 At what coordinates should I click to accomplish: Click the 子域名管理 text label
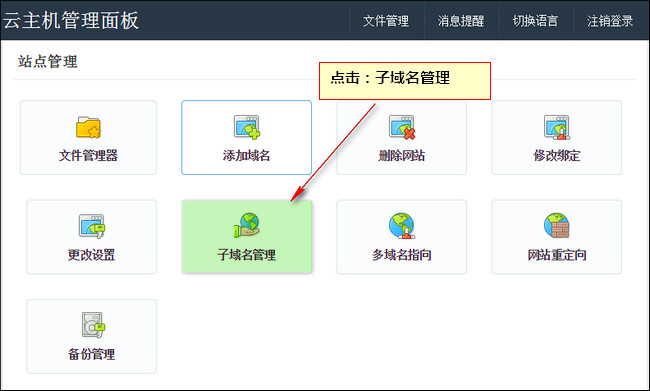pyautogui.click(x=247, y=255)
